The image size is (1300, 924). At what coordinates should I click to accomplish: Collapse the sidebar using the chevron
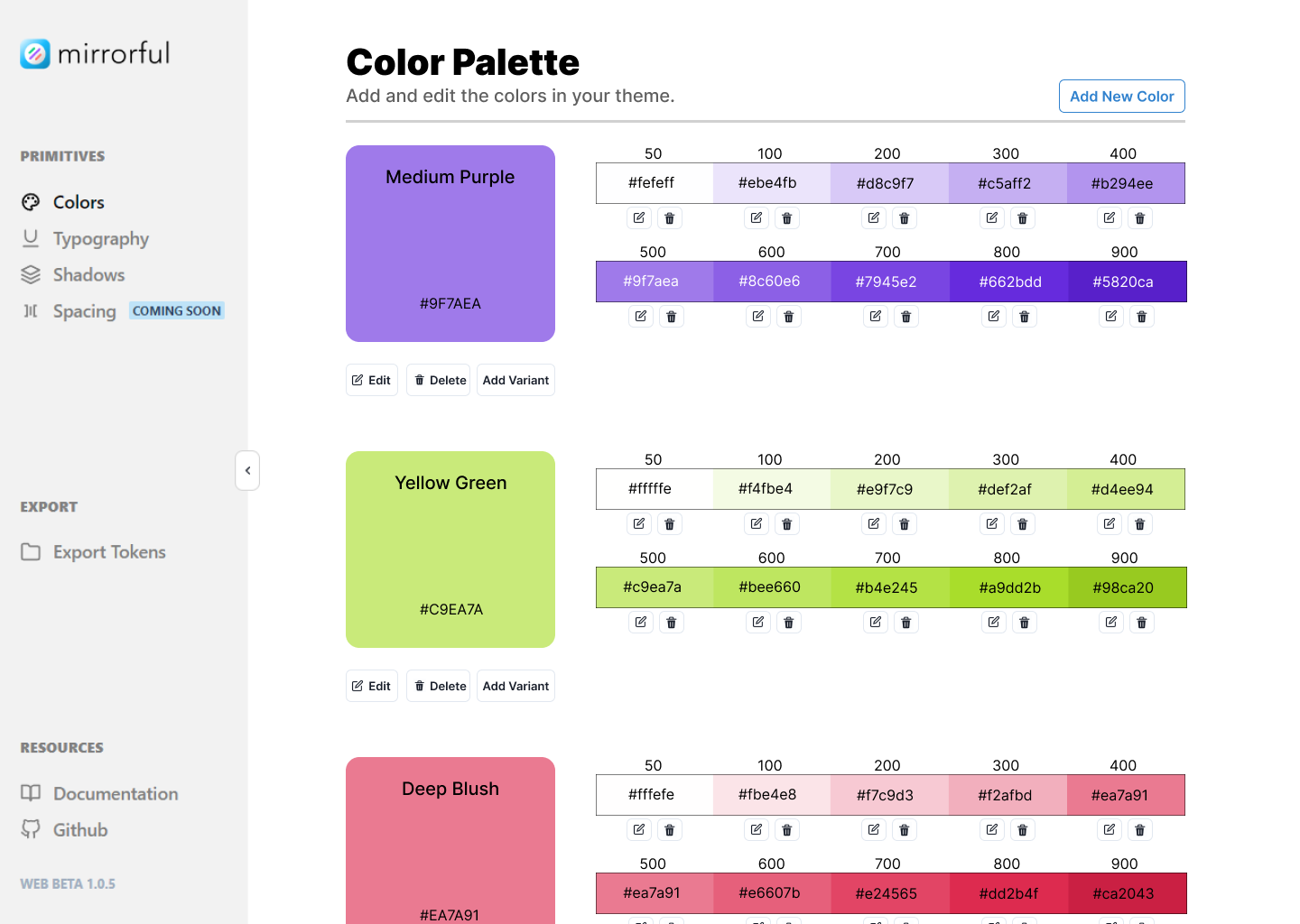pyautogui.click(x=247, y=470)
